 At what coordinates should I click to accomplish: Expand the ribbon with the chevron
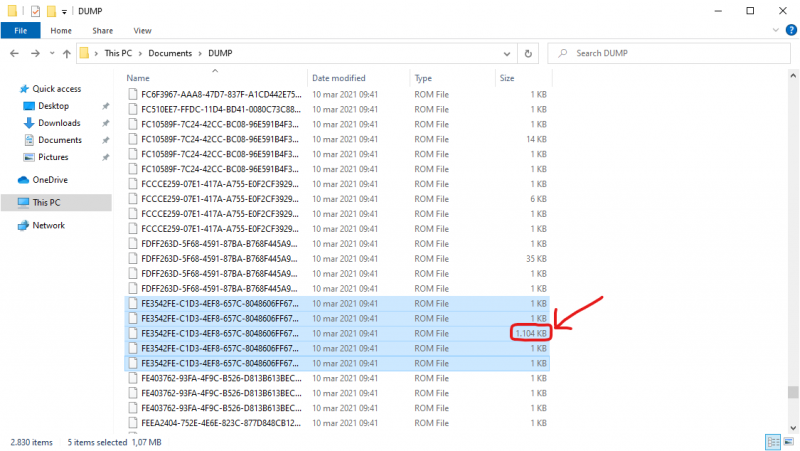(x=776, y=30)
